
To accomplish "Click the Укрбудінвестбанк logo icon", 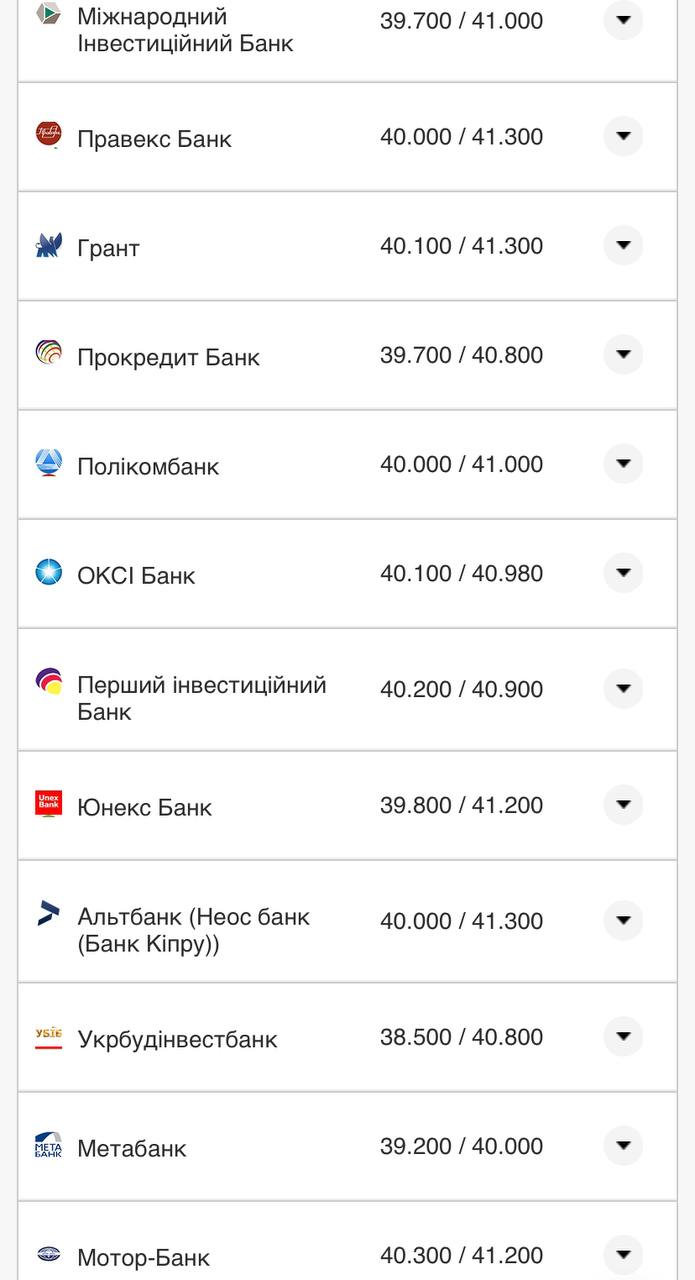I will point(48,1037).
